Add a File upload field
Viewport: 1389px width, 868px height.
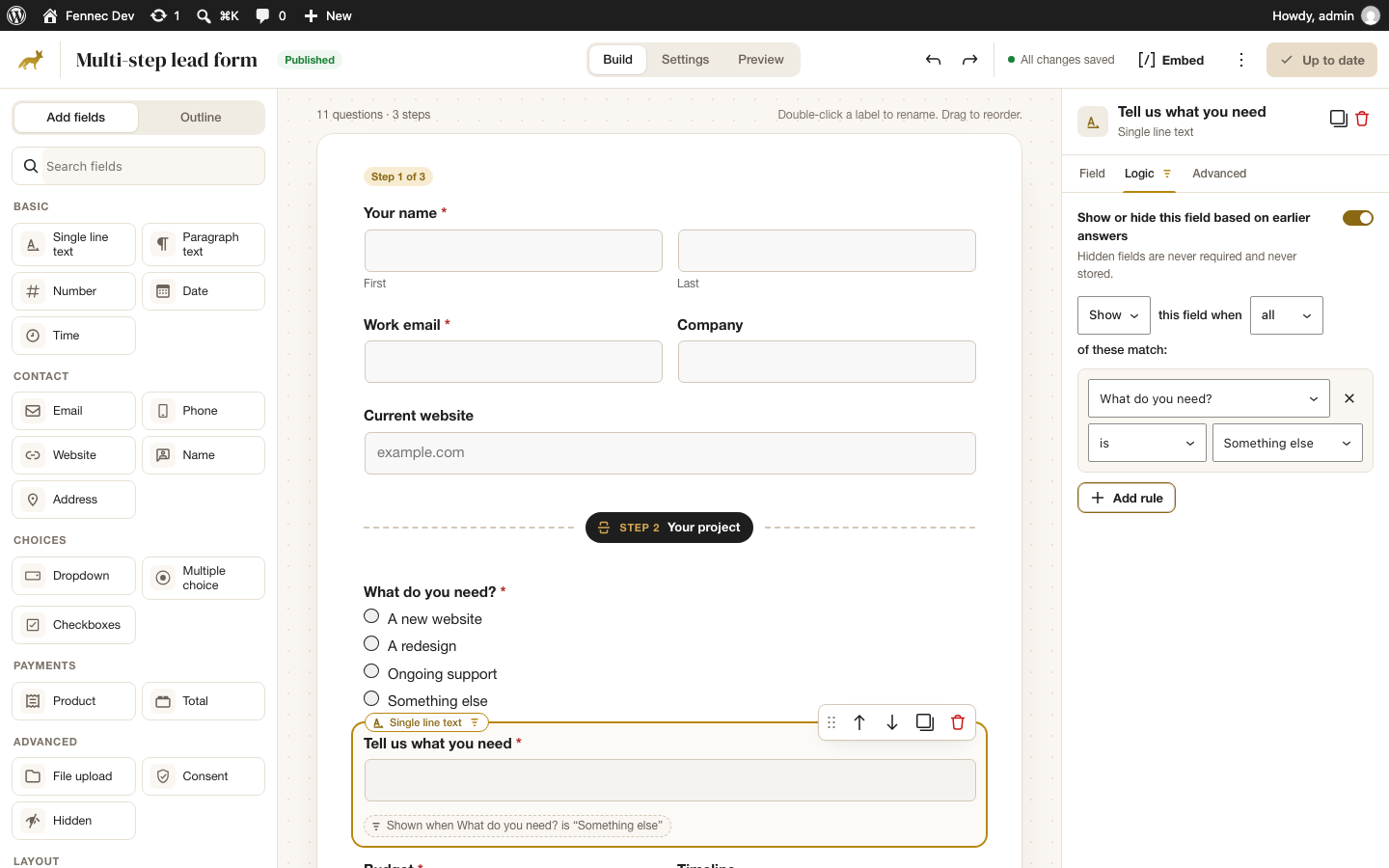coord(73,776)
